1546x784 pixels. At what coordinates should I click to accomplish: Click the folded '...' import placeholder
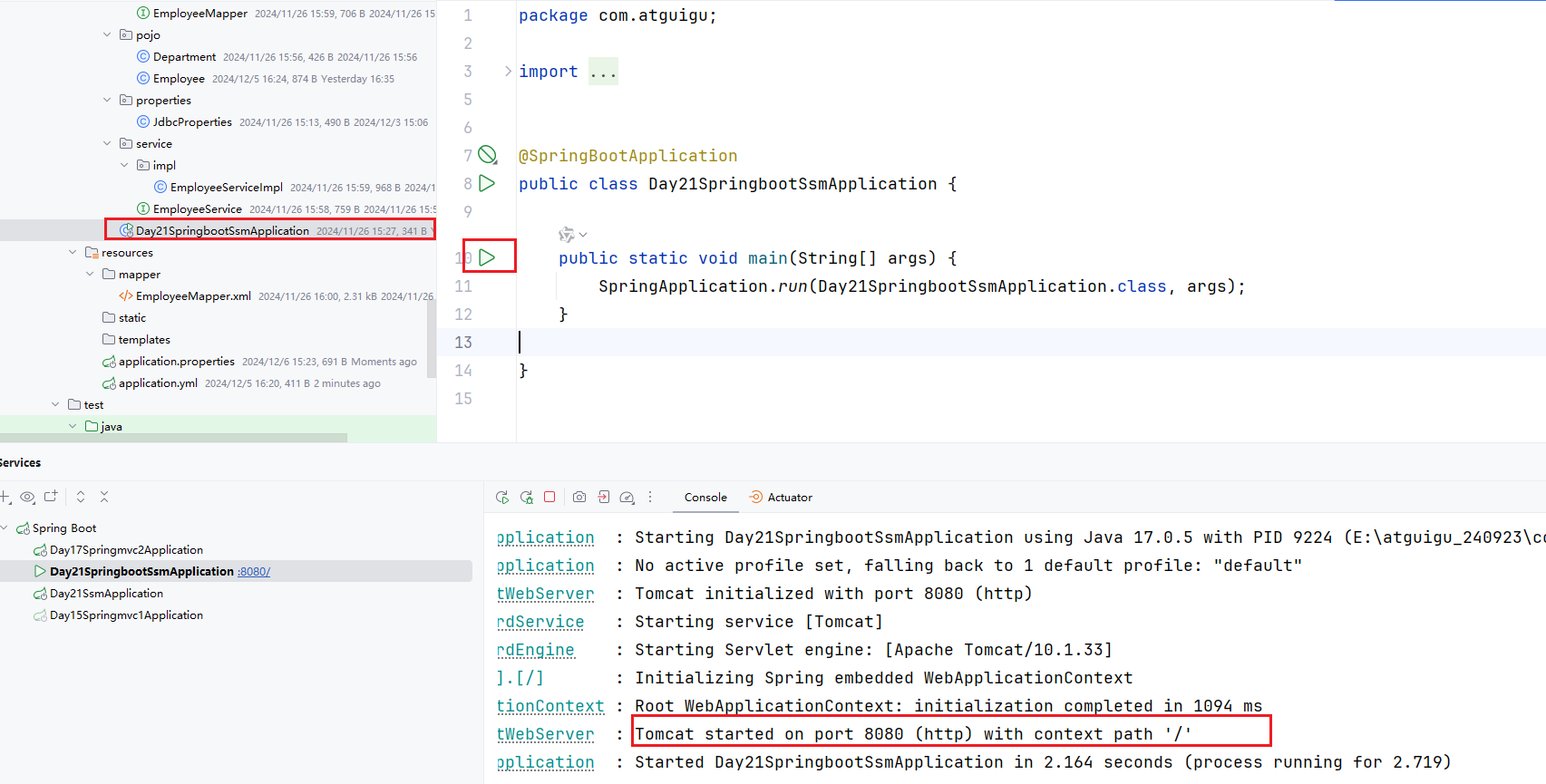(x=603, y=71)
